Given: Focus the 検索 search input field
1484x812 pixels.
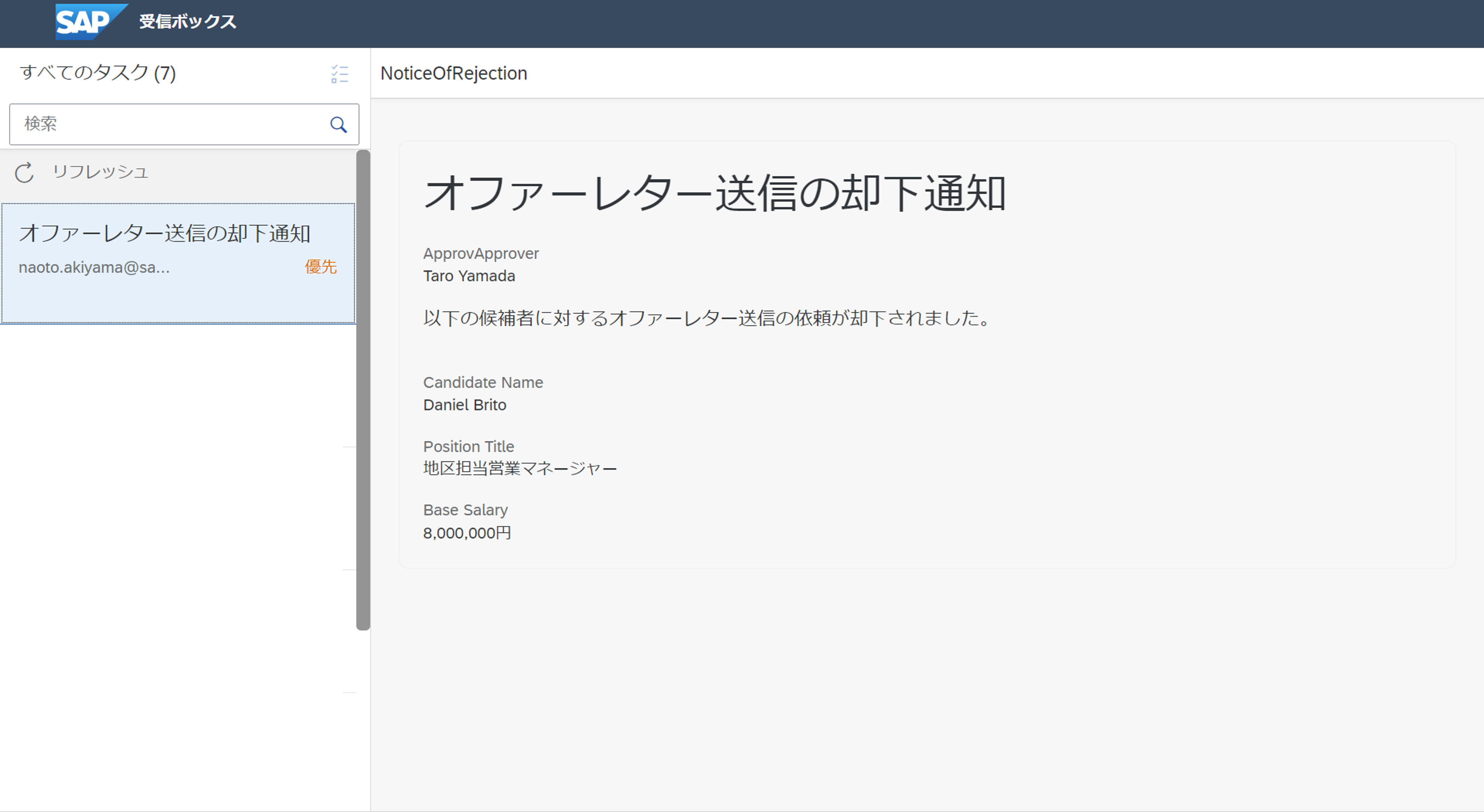Looking at the screenshot, I should [x=167, y=124].
